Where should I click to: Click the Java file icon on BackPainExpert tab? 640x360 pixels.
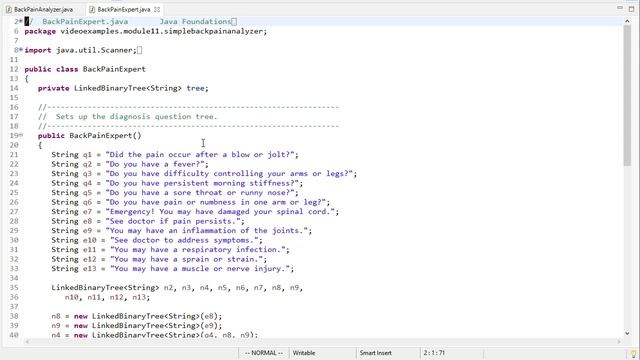coord(92,9)
